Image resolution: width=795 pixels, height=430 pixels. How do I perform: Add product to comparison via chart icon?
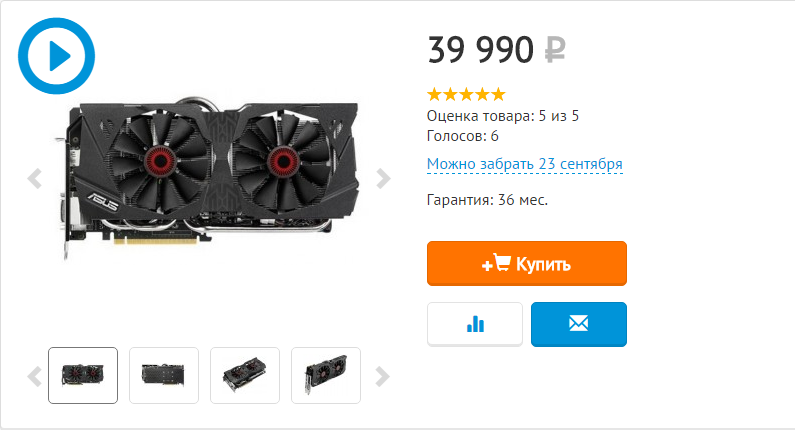tap(475, 324)
